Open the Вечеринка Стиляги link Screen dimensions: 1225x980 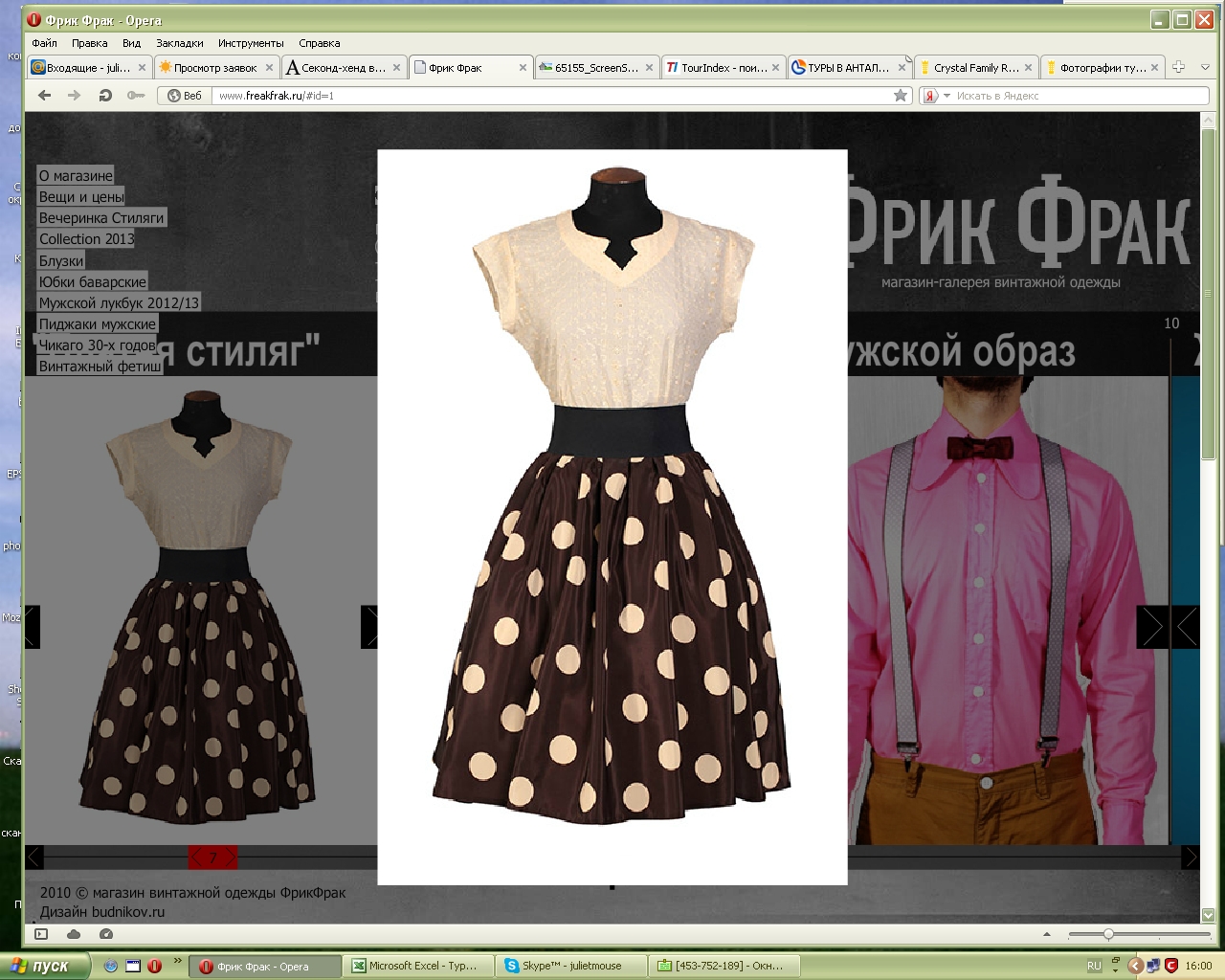coord(101,218)
